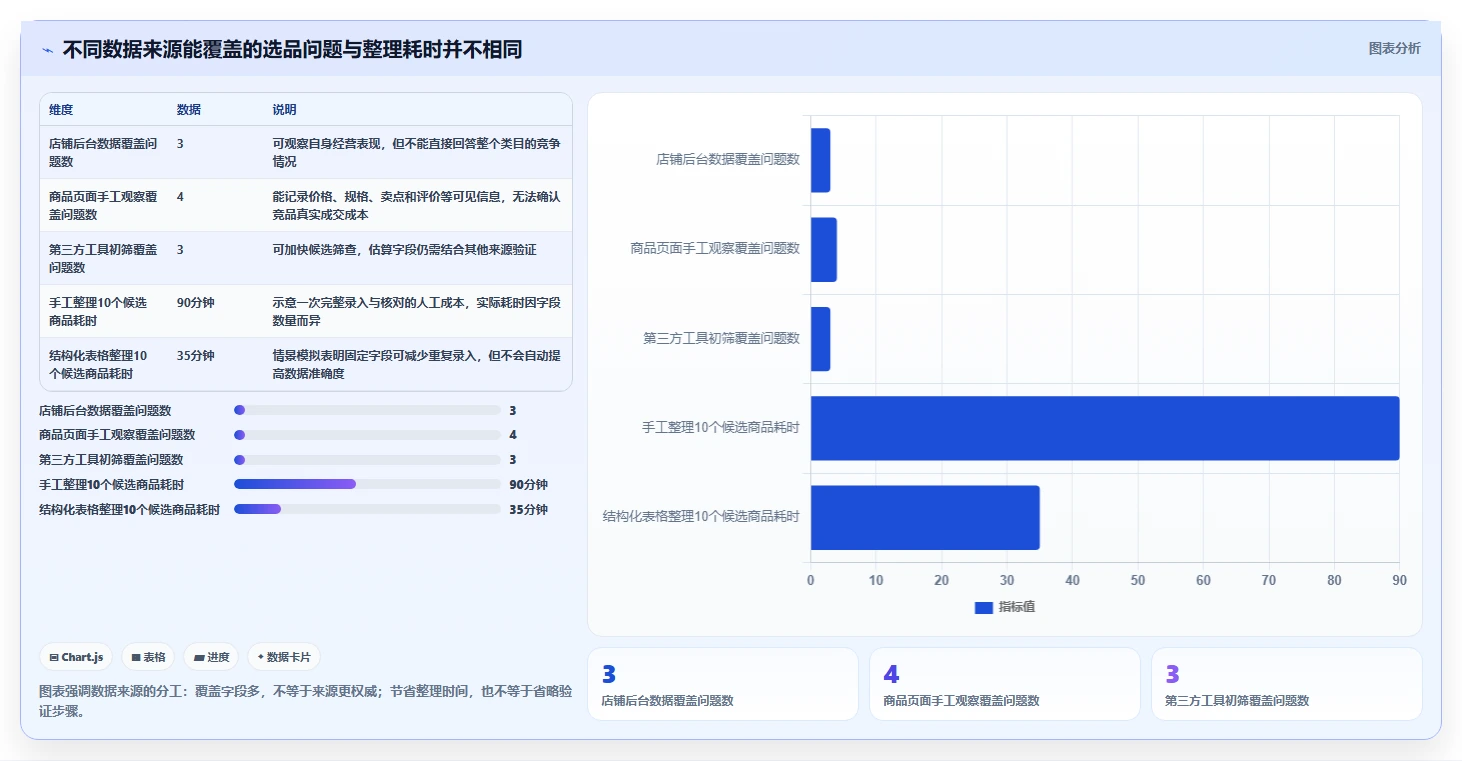Toggle the blue 指标值 legend swatch

(984, 608)
